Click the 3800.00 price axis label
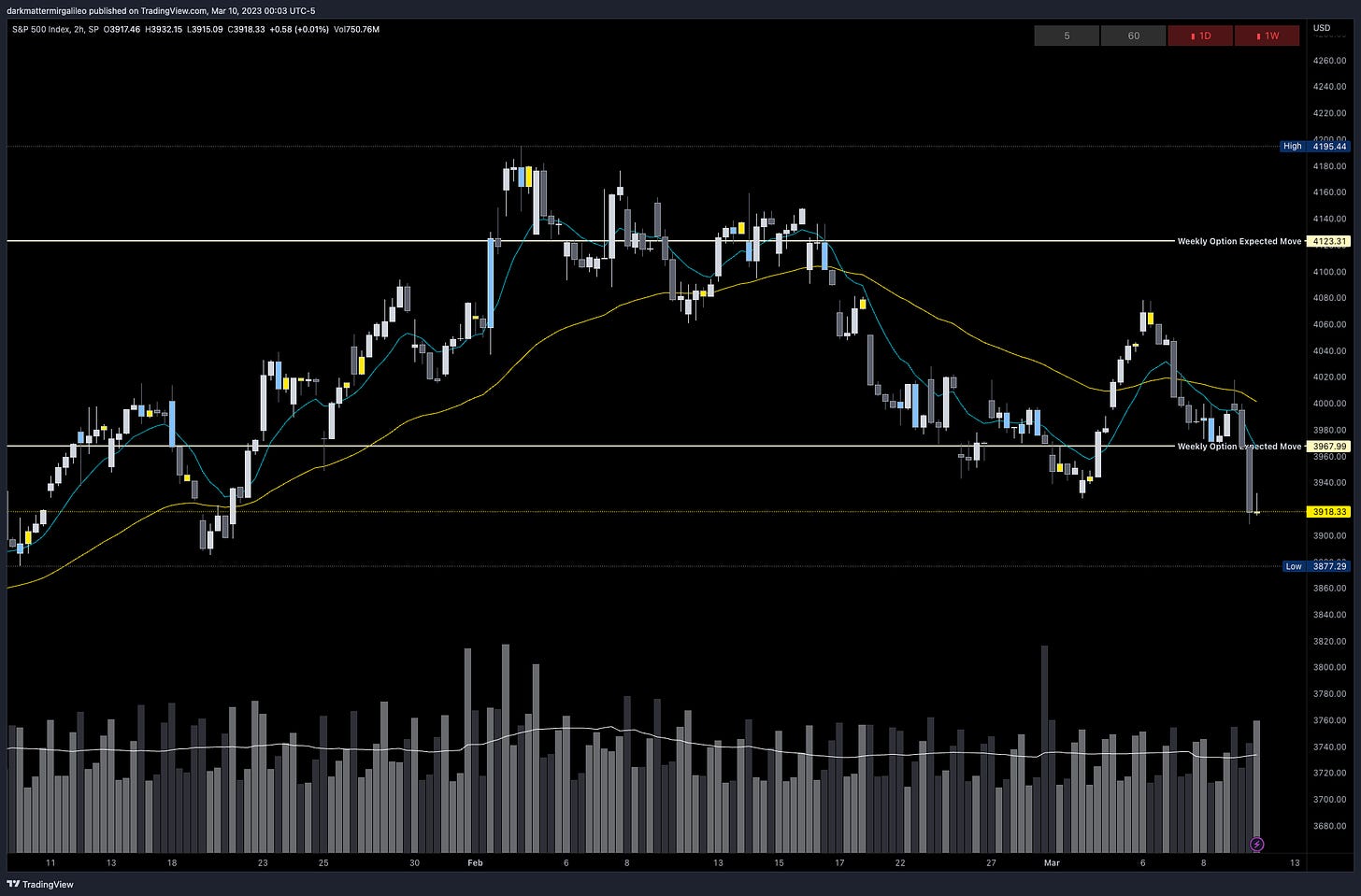This screenshot has height=896, width=1361. click(x=1329, y=668)
